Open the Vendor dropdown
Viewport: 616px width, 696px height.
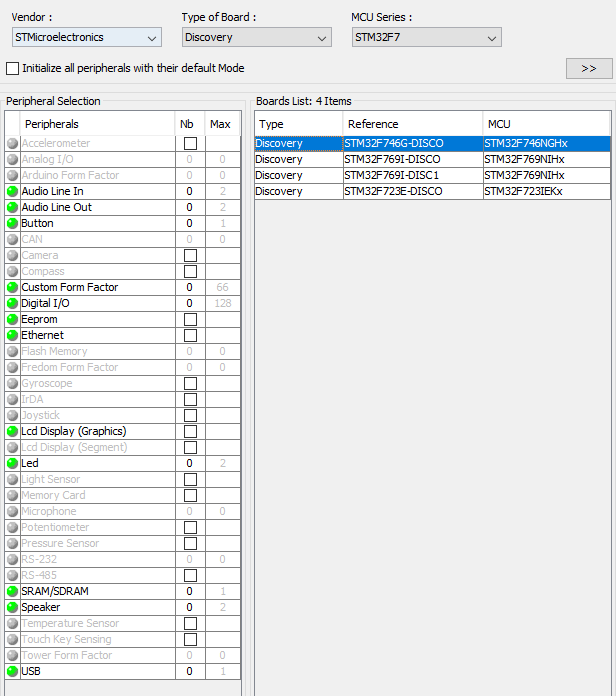coord(87,37)
